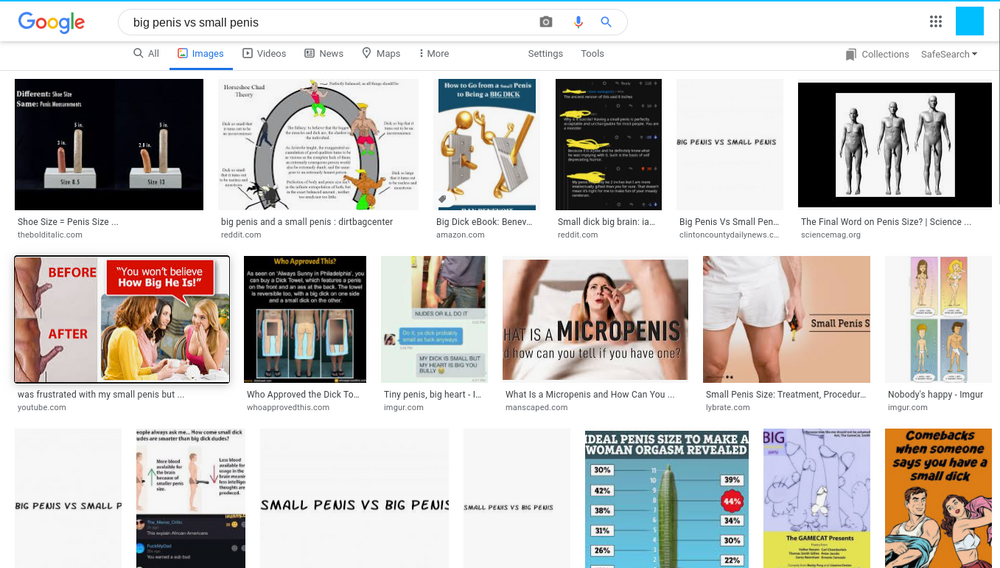
Task: Click 'Tiny ... big heart' caption link
Action: point(432,395)
